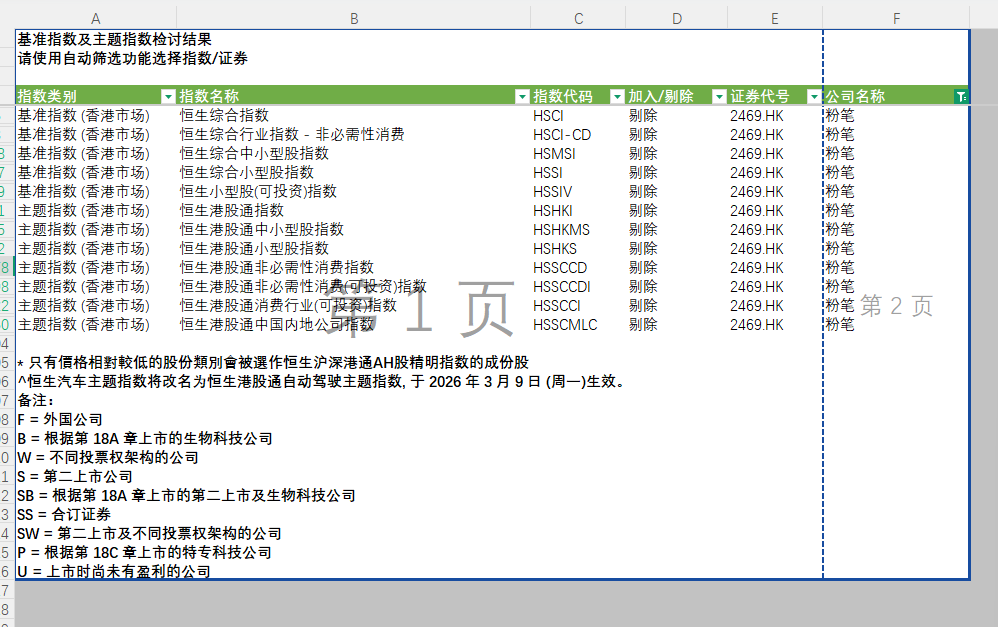Select 粉笔 cell in the HSSCMLC row
Image resolution: width=998 pixels, height=627 pixels.
pos(840,325)
